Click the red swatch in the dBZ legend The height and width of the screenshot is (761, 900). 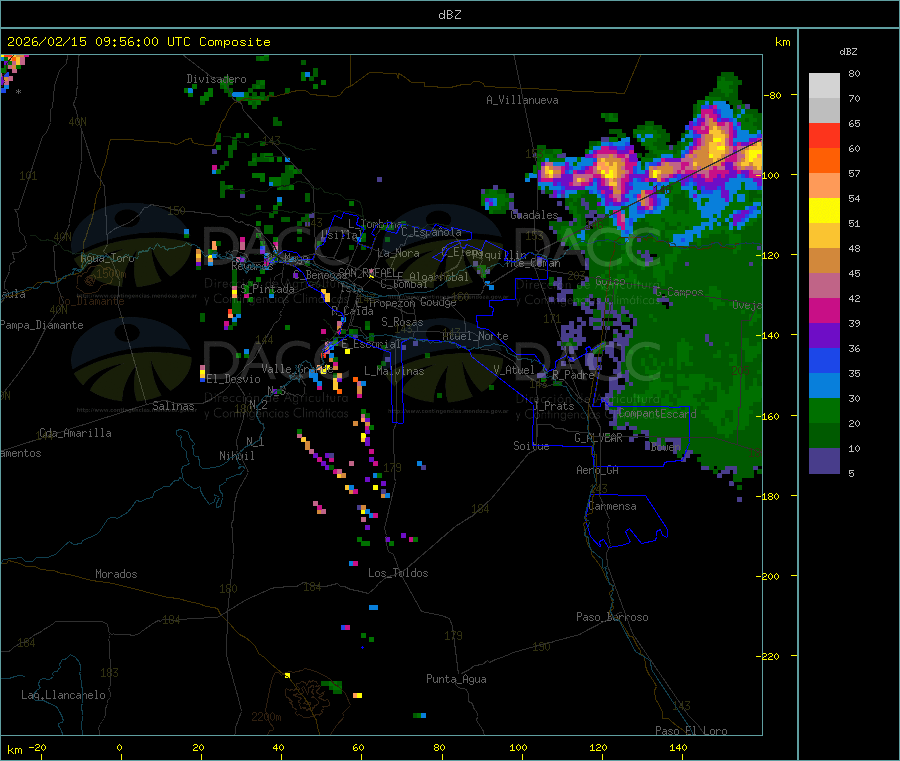(824, 135)
